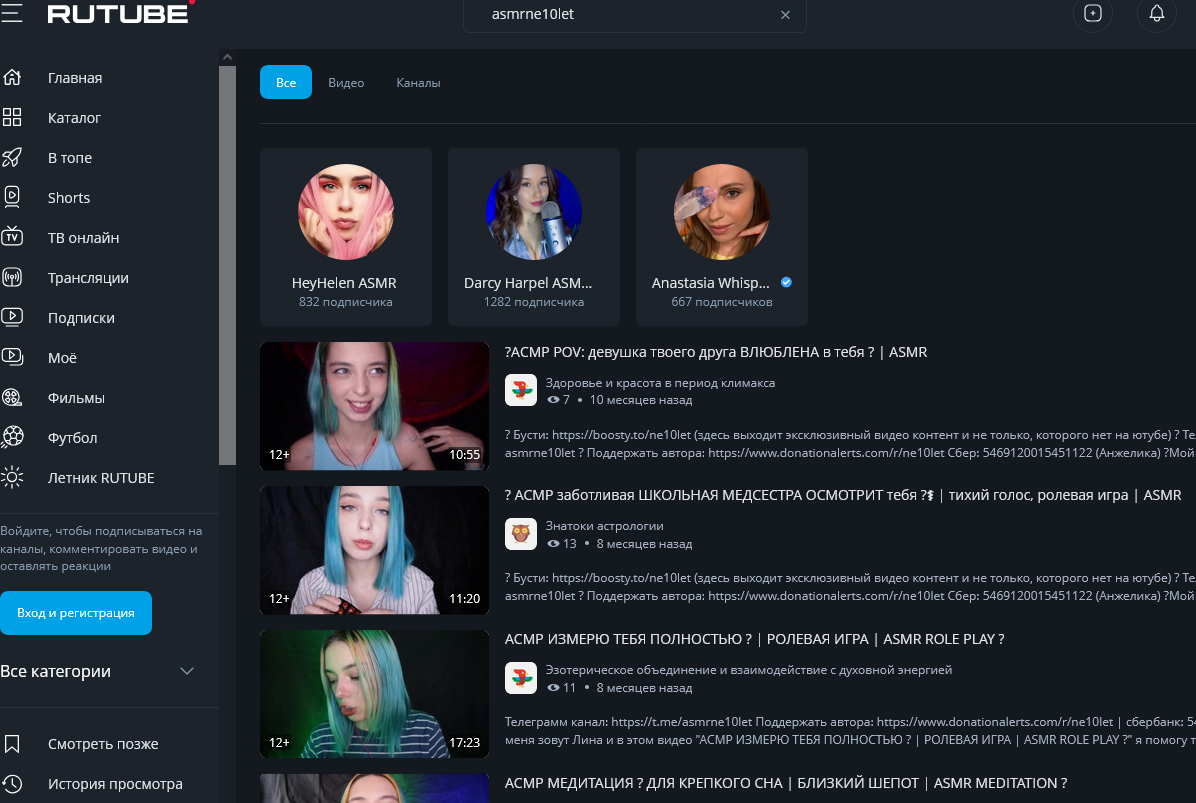The width and height of the screenshot is (1196, 803).
Task: Open История просмотра label
Action: coord(115,784)
